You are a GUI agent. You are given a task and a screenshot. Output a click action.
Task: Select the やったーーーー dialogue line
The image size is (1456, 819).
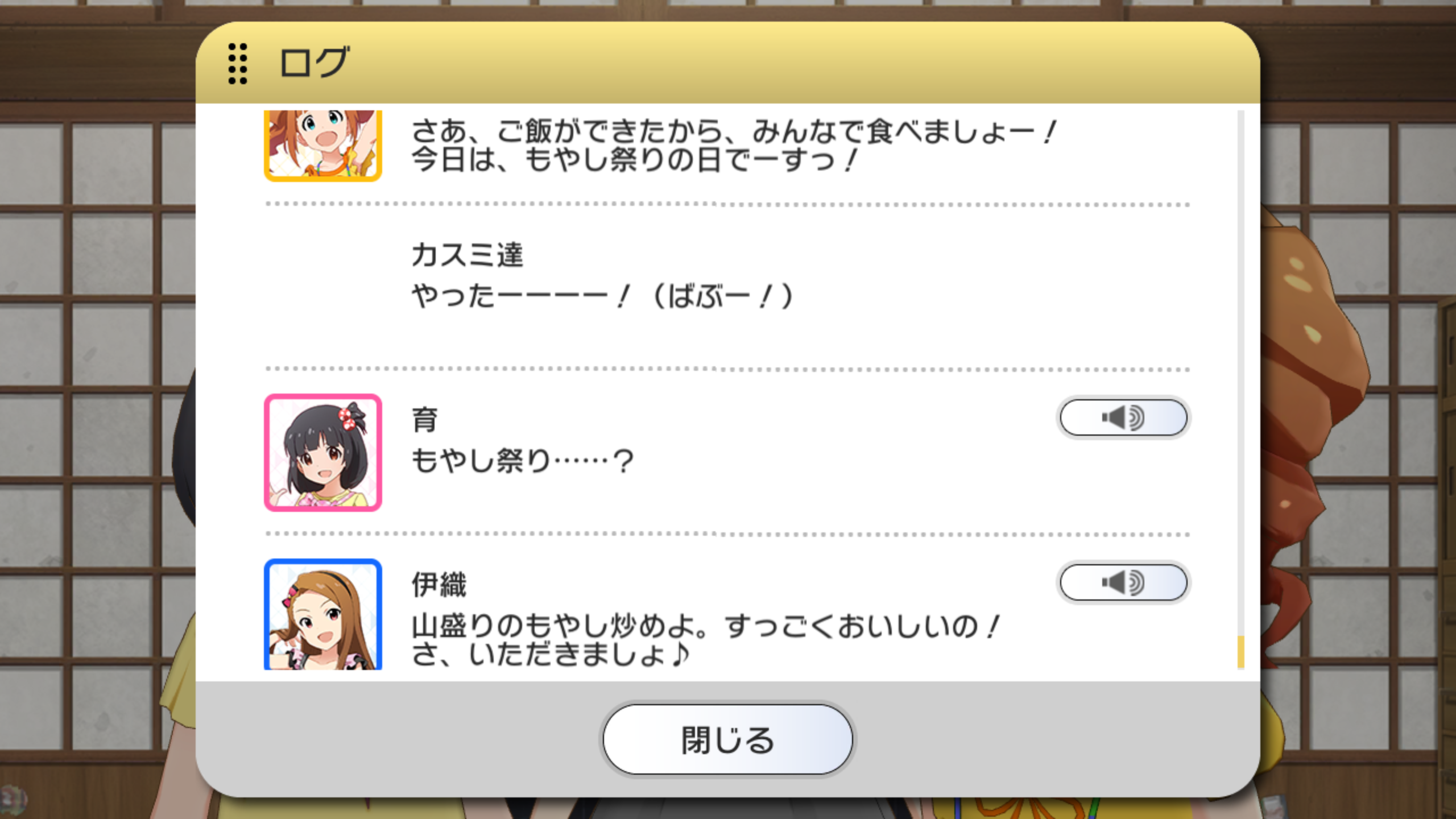[x=602, y=296]
